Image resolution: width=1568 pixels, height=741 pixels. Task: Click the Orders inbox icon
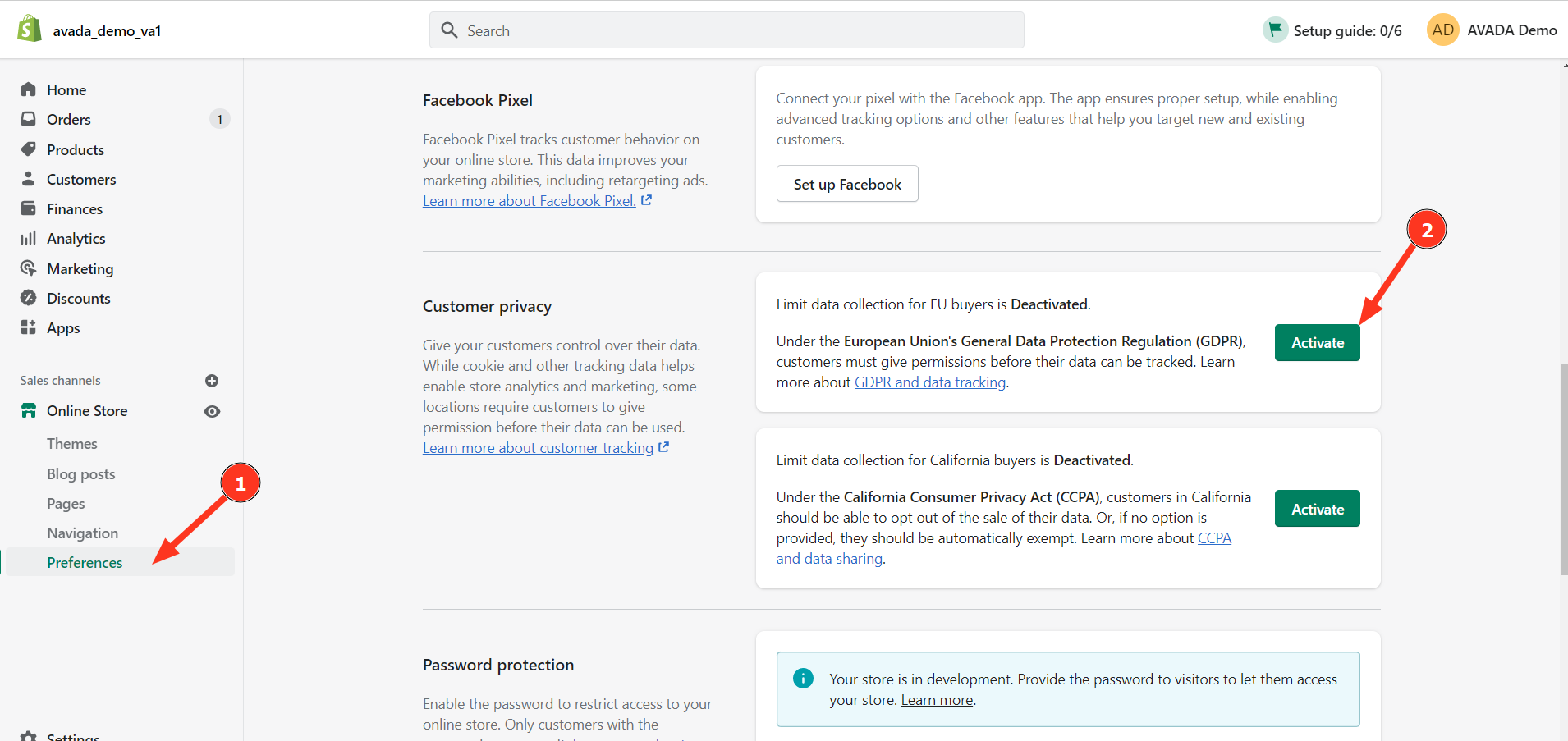pos(29,119)
